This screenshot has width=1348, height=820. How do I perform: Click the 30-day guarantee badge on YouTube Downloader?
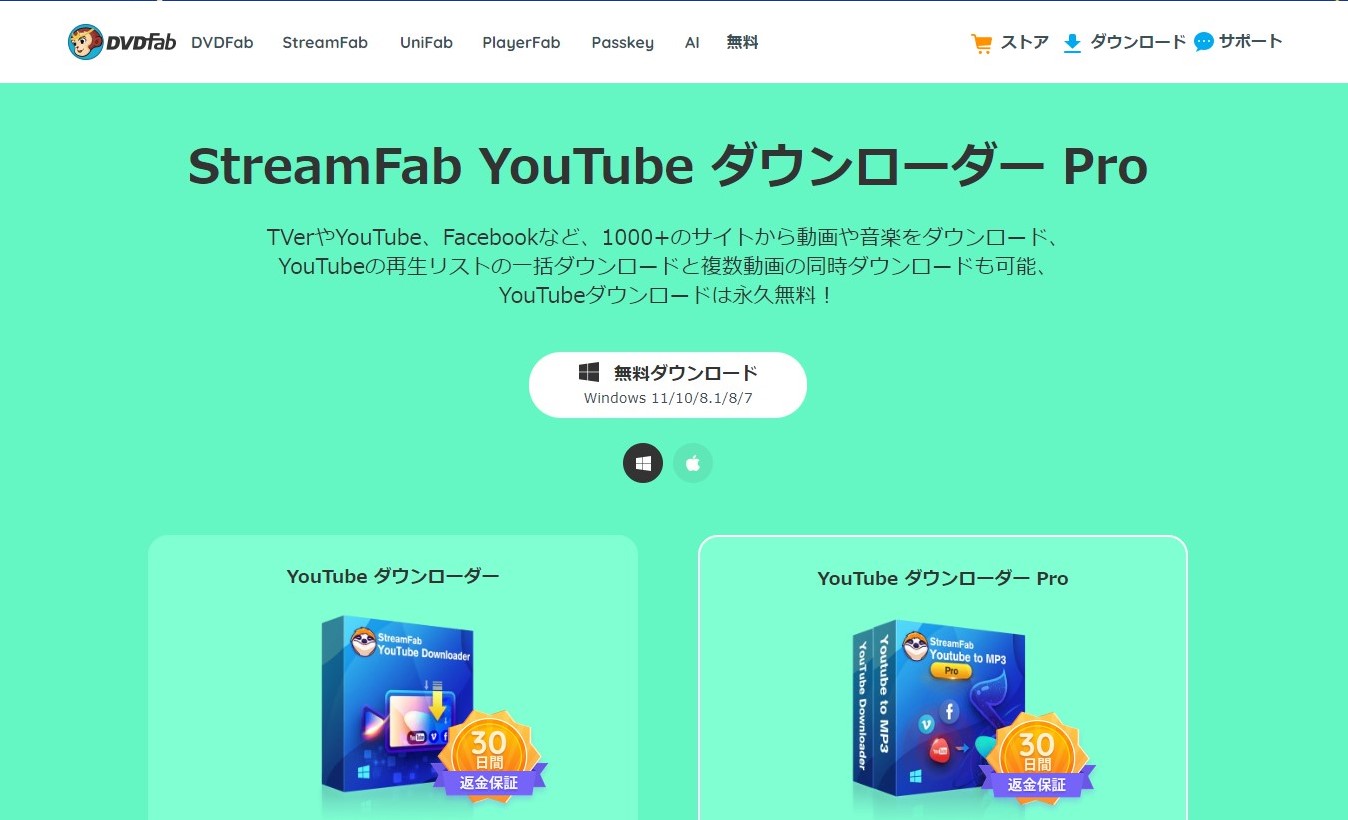pos(489,753)
